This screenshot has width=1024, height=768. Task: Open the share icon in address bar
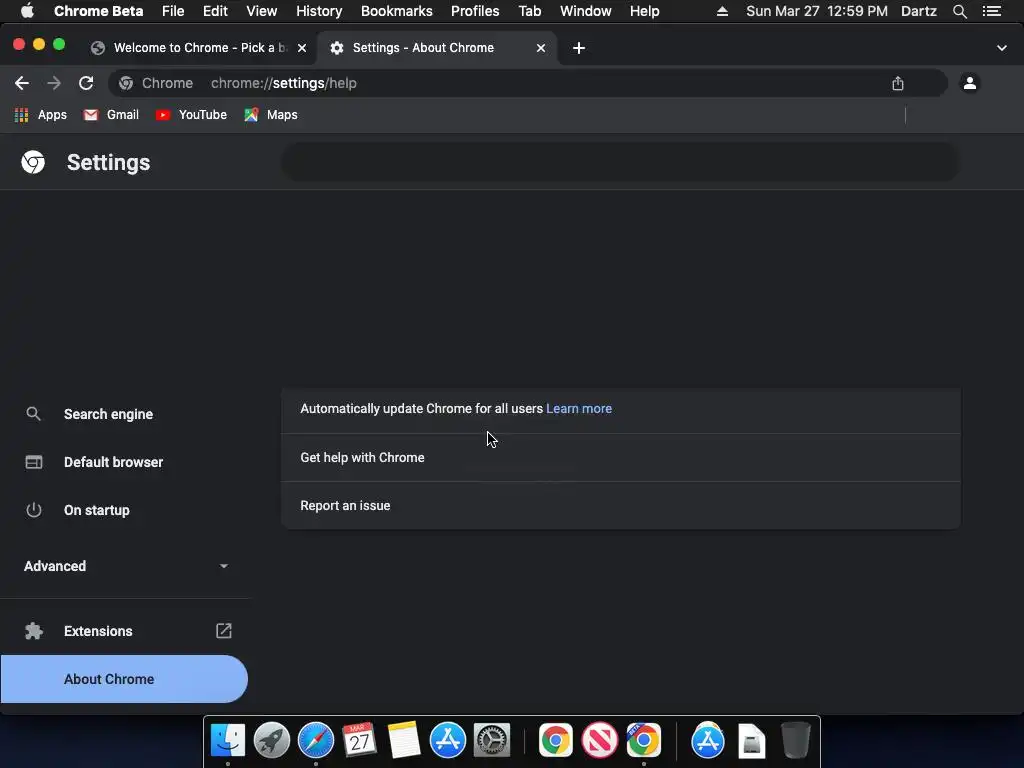click(898, 83)
